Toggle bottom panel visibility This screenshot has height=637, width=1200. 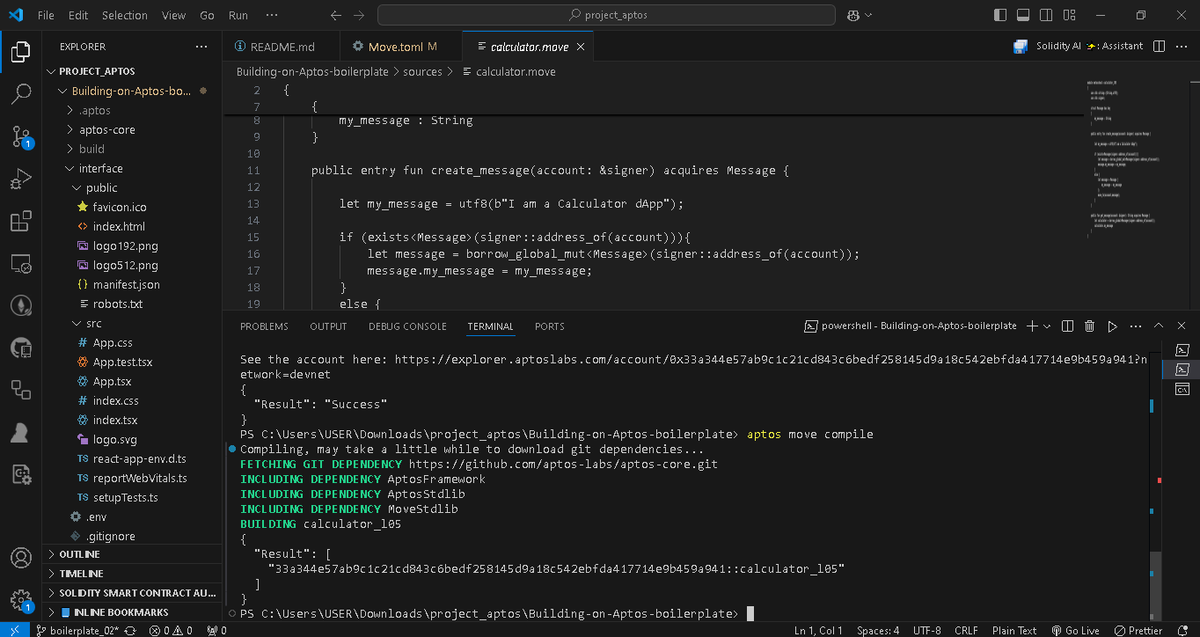coord(1023,15)
